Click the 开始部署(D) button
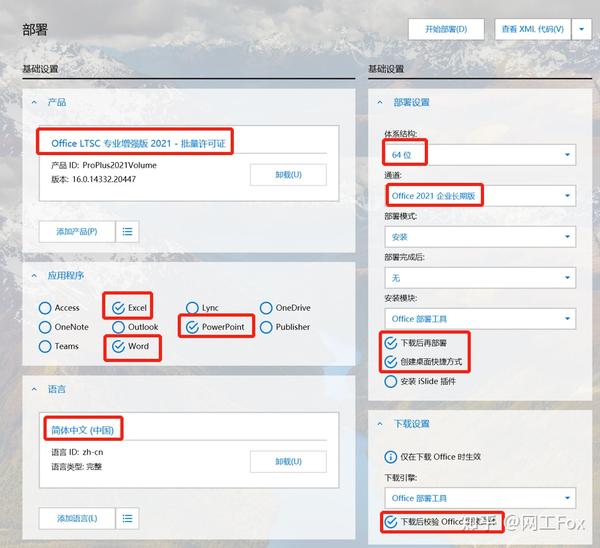Viewport: 600px width, 548px height. [x=446, y=29]
